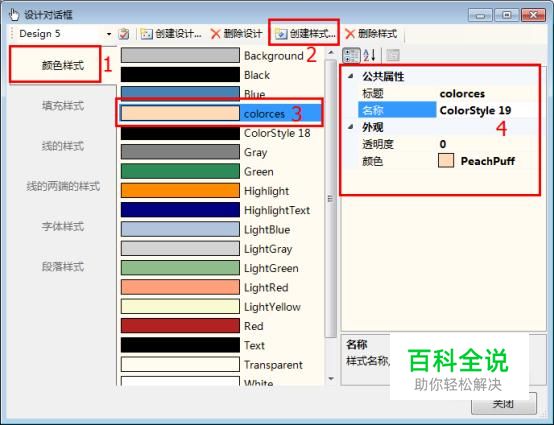This screenshot has width=554, height=425.
Task: Click the 透明度 value field
Action: tap(488, 144)
